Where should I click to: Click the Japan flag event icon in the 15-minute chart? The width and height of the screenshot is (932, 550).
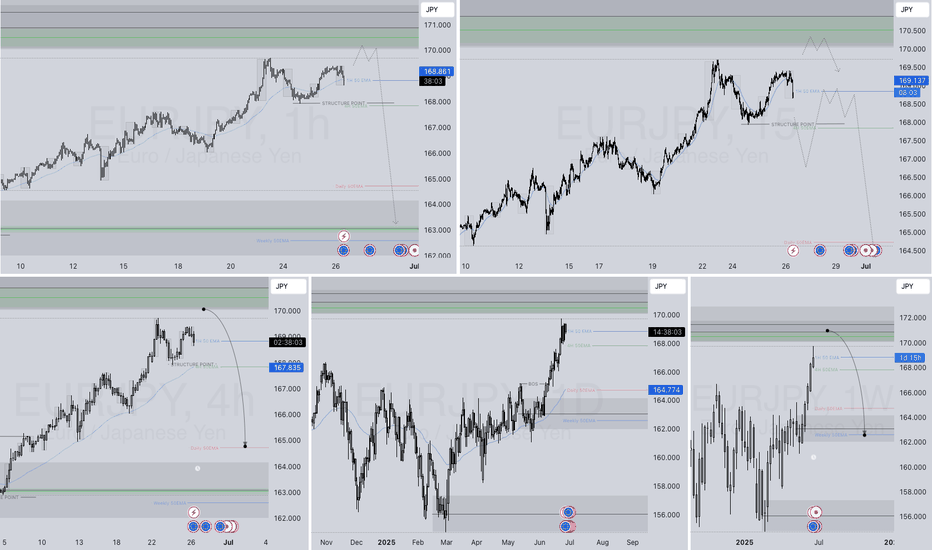pos(866,250)
